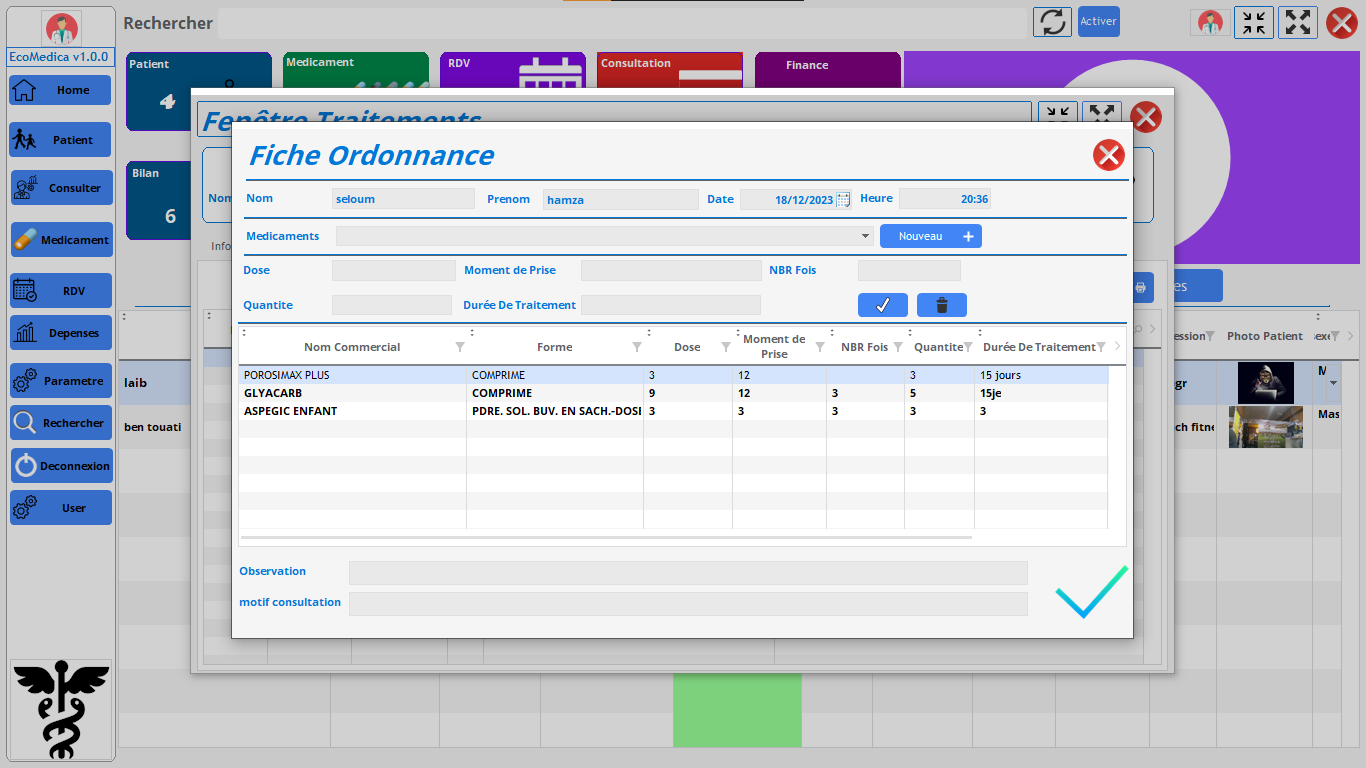This screenshot has height=768, width=1366.
Task: Click the horizontal scrollbar under medication table
Action: coord(606,537)
